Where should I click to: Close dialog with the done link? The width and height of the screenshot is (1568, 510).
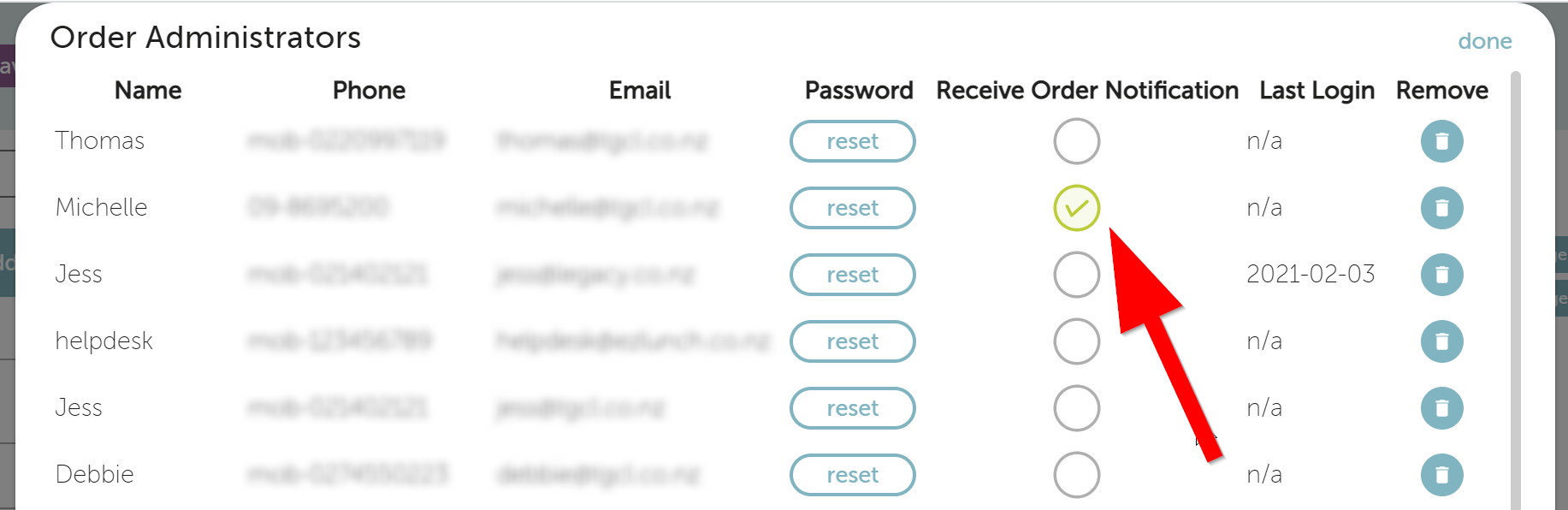pos(1484,41)
